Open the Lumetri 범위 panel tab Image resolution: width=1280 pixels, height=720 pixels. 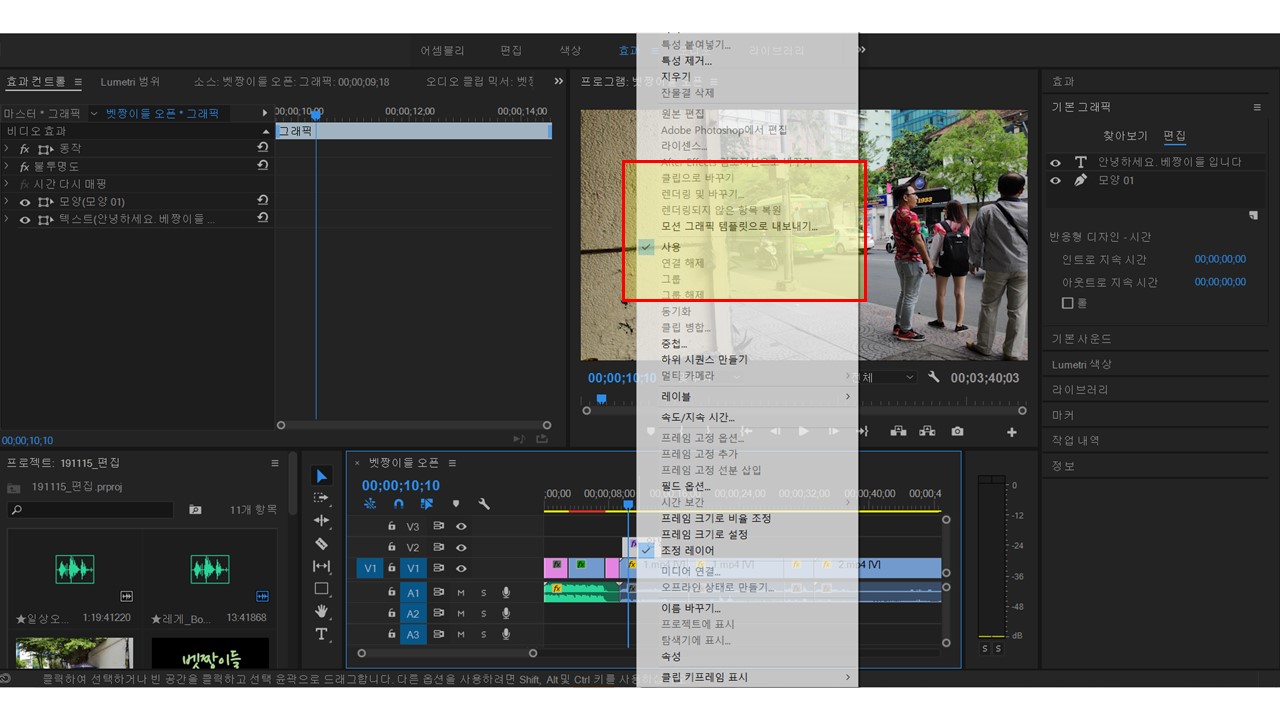(130, 82)
